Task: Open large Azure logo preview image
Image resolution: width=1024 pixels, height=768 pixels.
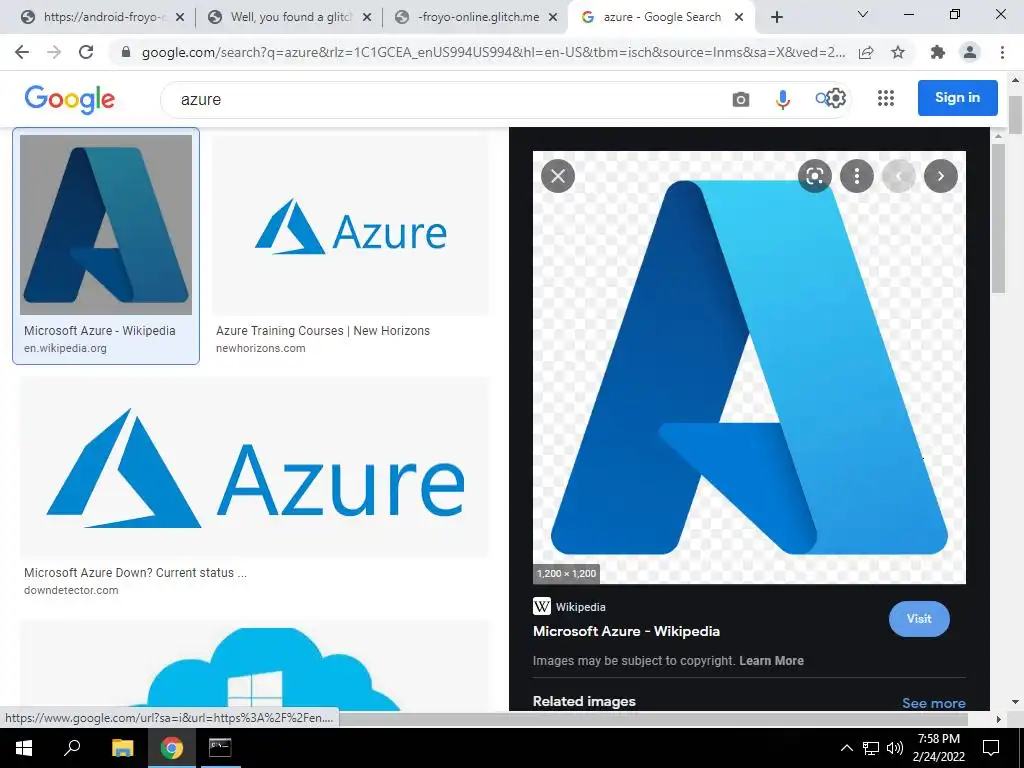Action: pos(749,367)
